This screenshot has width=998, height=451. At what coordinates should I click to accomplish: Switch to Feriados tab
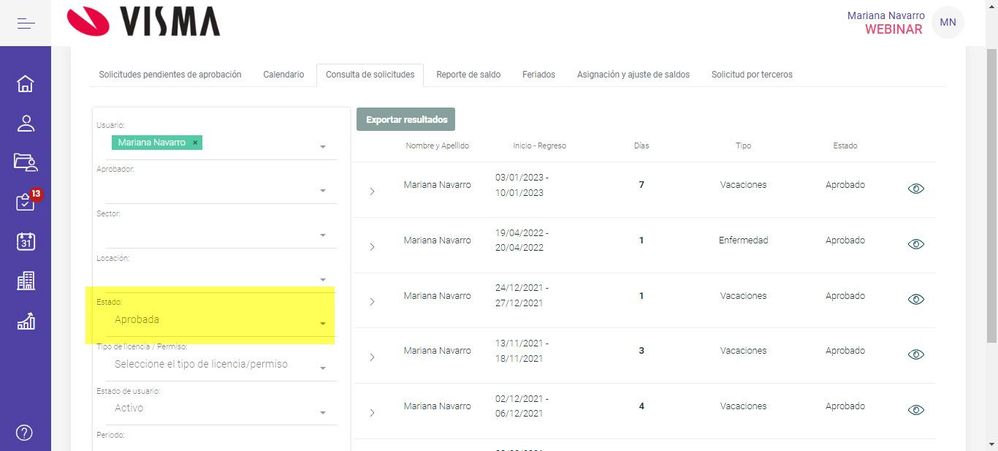(x=538, y=74)
